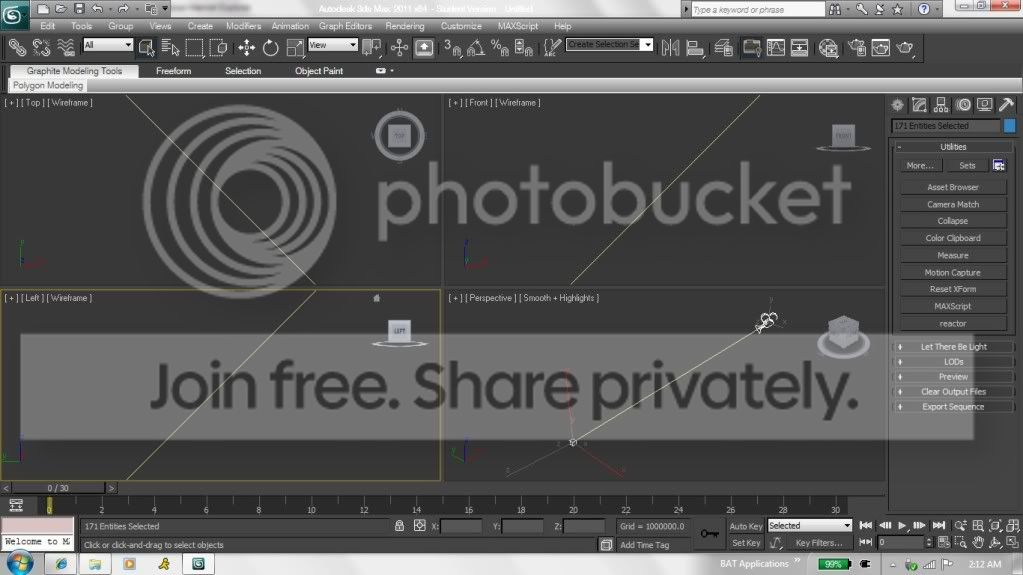This screenshot has height=575, width=1023.
Task: Expand Export Sequence rollout
Action: click(953, 407)
